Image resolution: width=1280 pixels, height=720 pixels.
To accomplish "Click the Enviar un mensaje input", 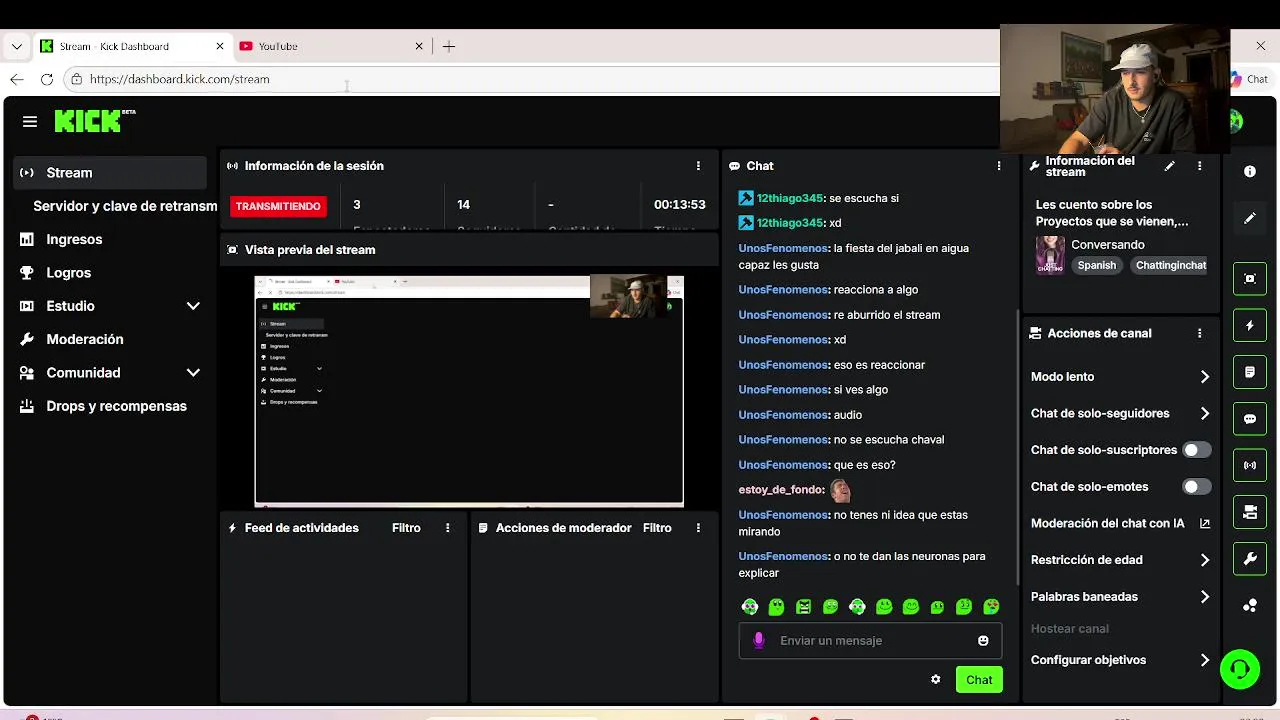I will pos(870,640).
